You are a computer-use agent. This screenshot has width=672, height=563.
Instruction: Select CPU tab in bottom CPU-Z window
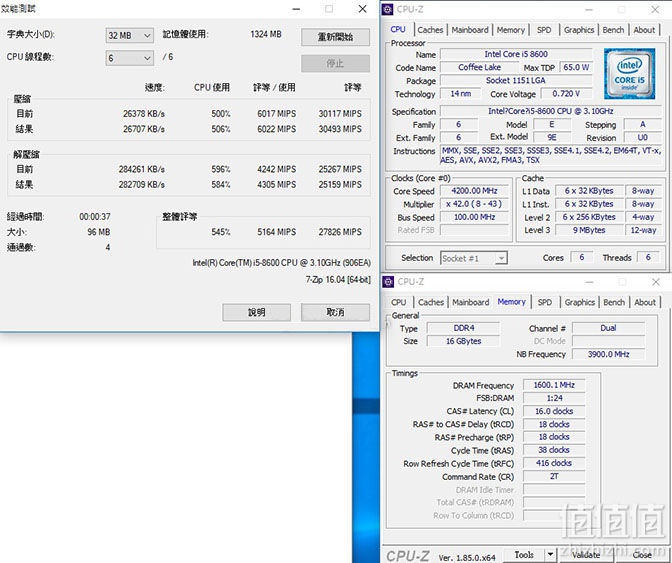[x=399, y=302]
